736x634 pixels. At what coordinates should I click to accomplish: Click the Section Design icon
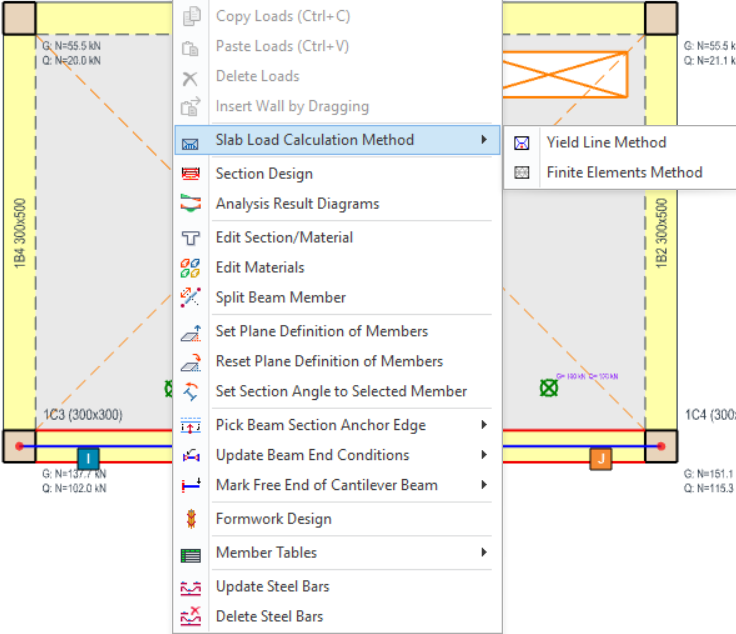coord(190,174)
